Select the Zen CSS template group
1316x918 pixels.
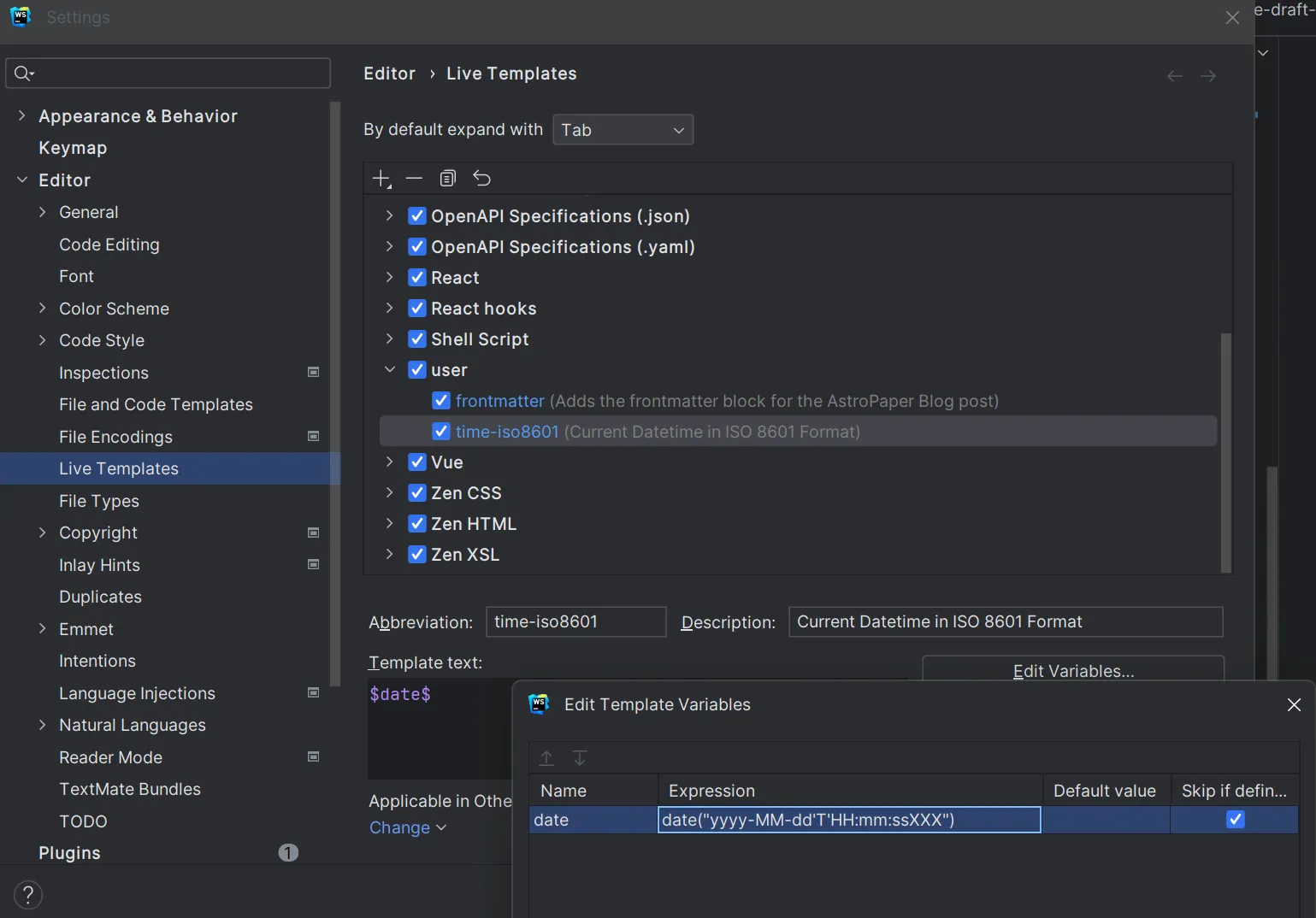pyautogui.click(x=466, y=493)
